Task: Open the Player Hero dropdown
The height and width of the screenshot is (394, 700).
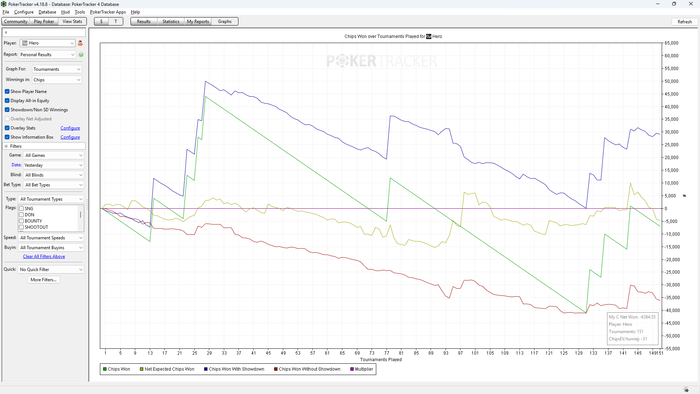Action: (47, 43)
